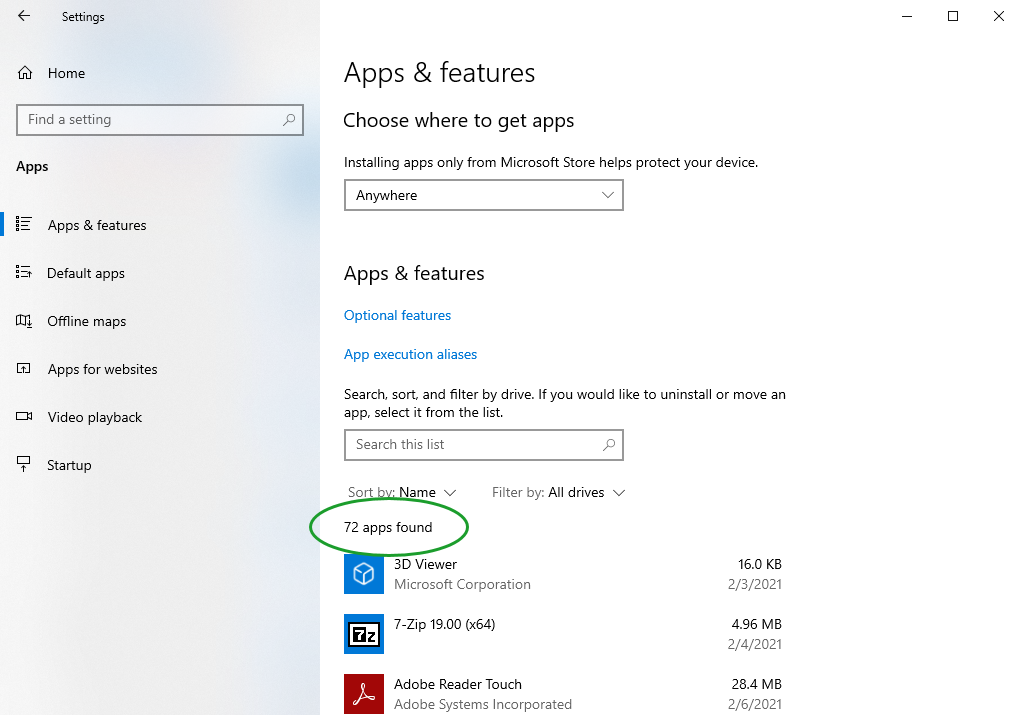Focus the Find a setting box
This screenshot has width=1022, height=715.
tap(150, 119)
